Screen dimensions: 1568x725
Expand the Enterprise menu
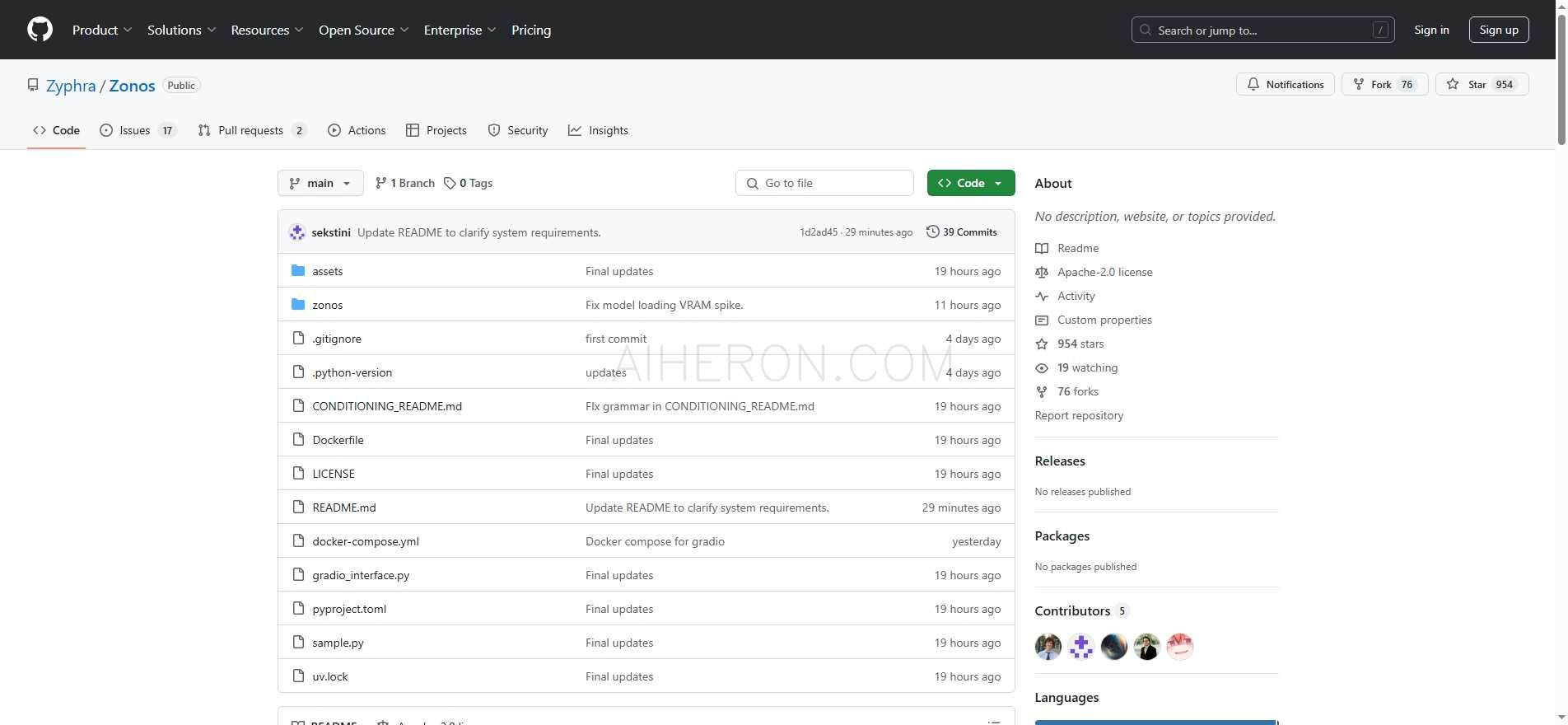click(460, 30)
